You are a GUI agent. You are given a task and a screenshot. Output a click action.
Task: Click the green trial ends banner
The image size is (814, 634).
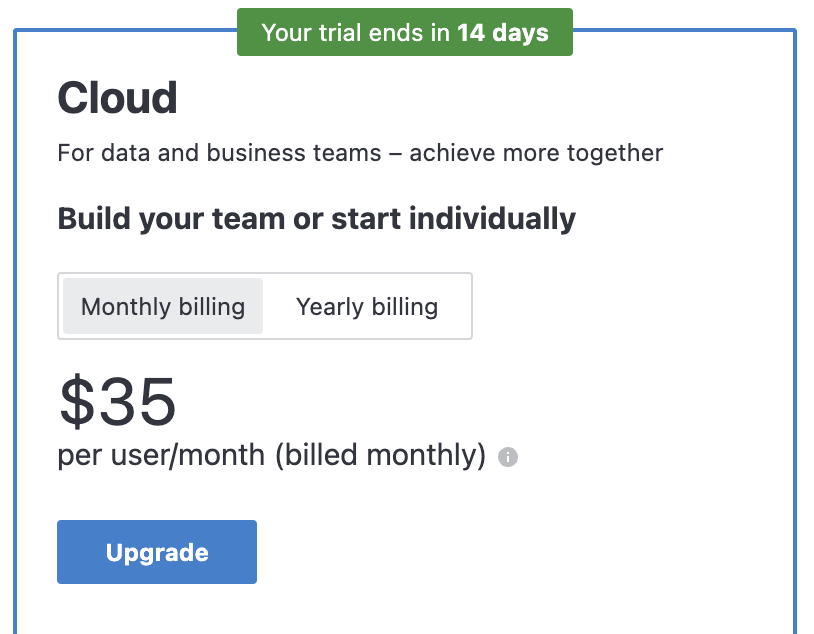404,32
